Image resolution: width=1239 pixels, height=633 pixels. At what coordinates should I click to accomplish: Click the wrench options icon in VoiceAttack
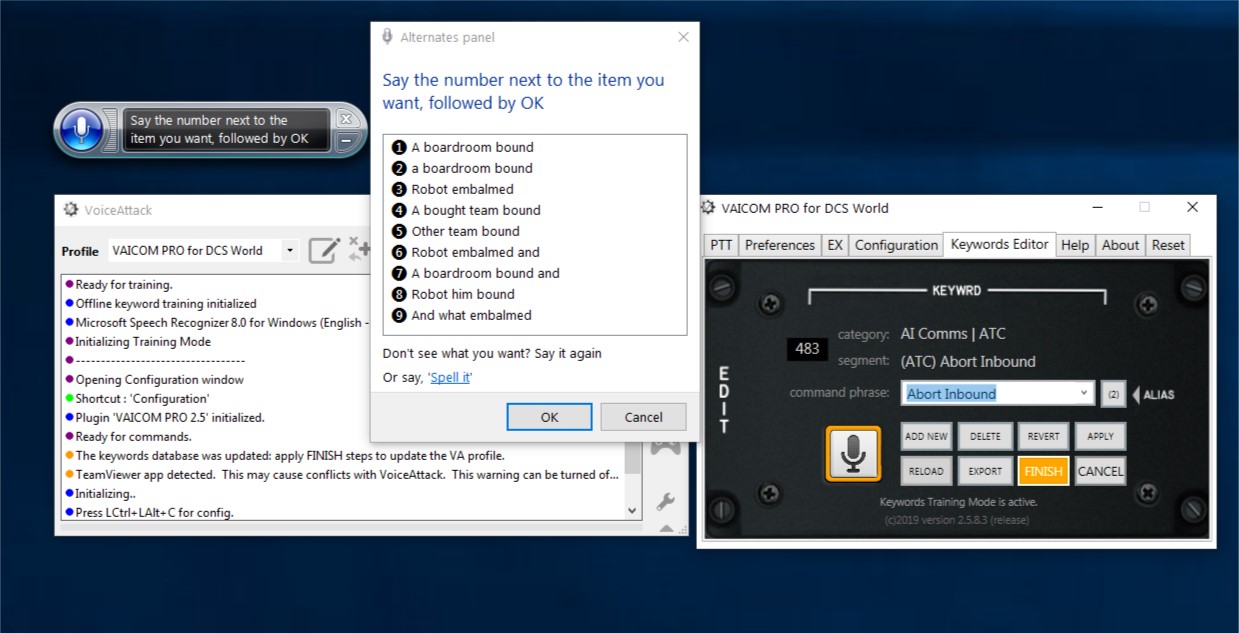pos(664,502)
